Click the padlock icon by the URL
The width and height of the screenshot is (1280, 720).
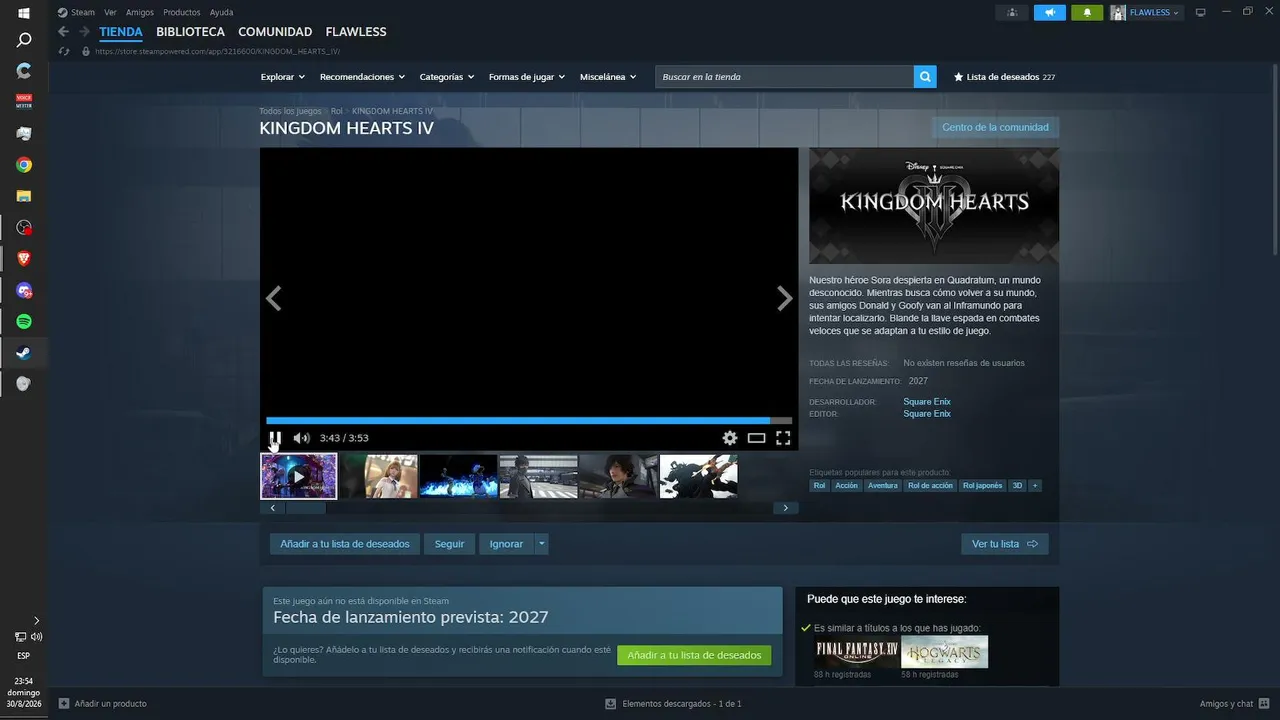[87, 51]
